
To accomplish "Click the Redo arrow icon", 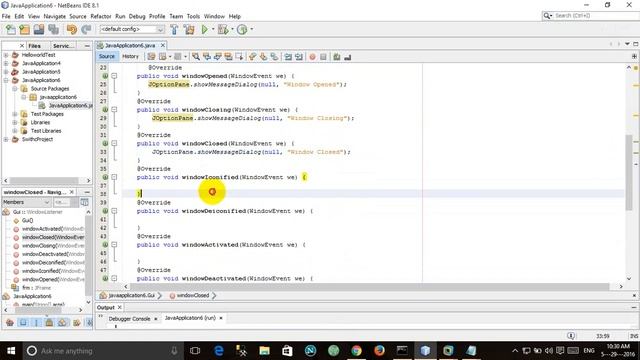I will click(x=86, y=29).
